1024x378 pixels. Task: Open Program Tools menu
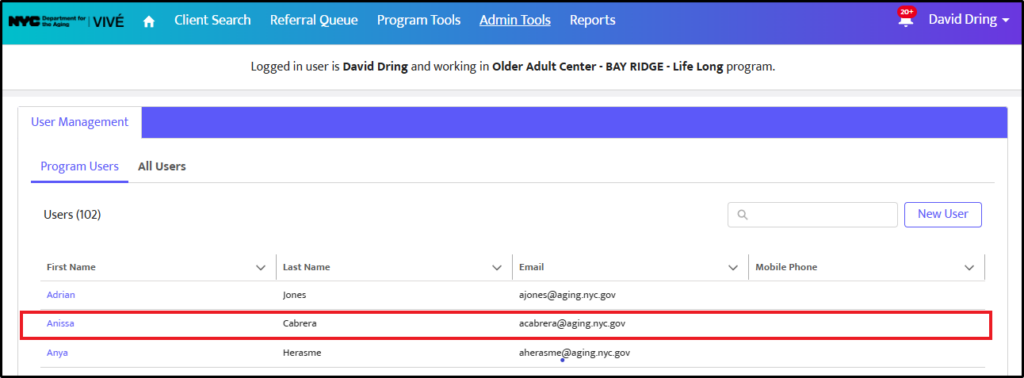click(x=419, y=20)
